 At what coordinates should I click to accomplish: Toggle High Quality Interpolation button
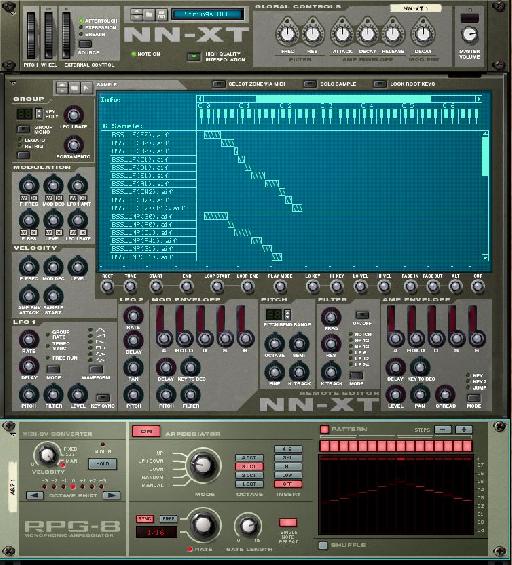click(193, 56)
